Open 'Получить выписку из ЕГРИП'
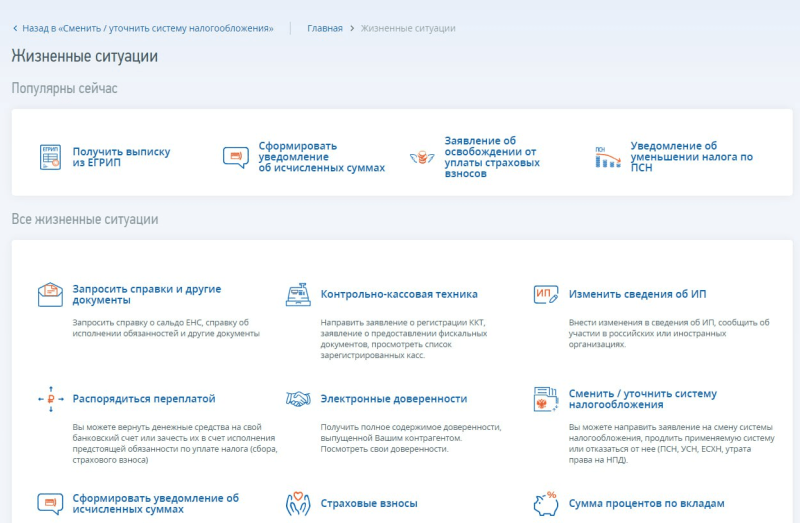The image size is (800, 523). (x=121, y=157)
